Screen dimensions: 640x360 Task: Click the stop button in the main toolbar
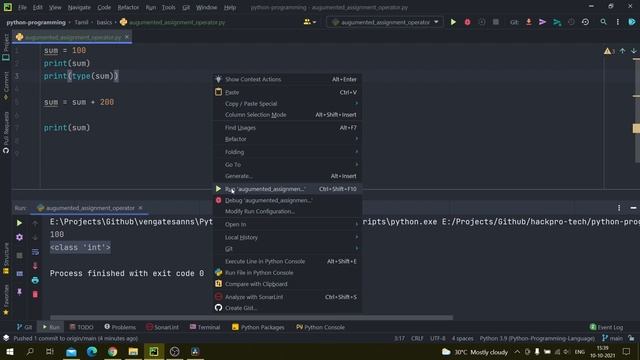496,22
